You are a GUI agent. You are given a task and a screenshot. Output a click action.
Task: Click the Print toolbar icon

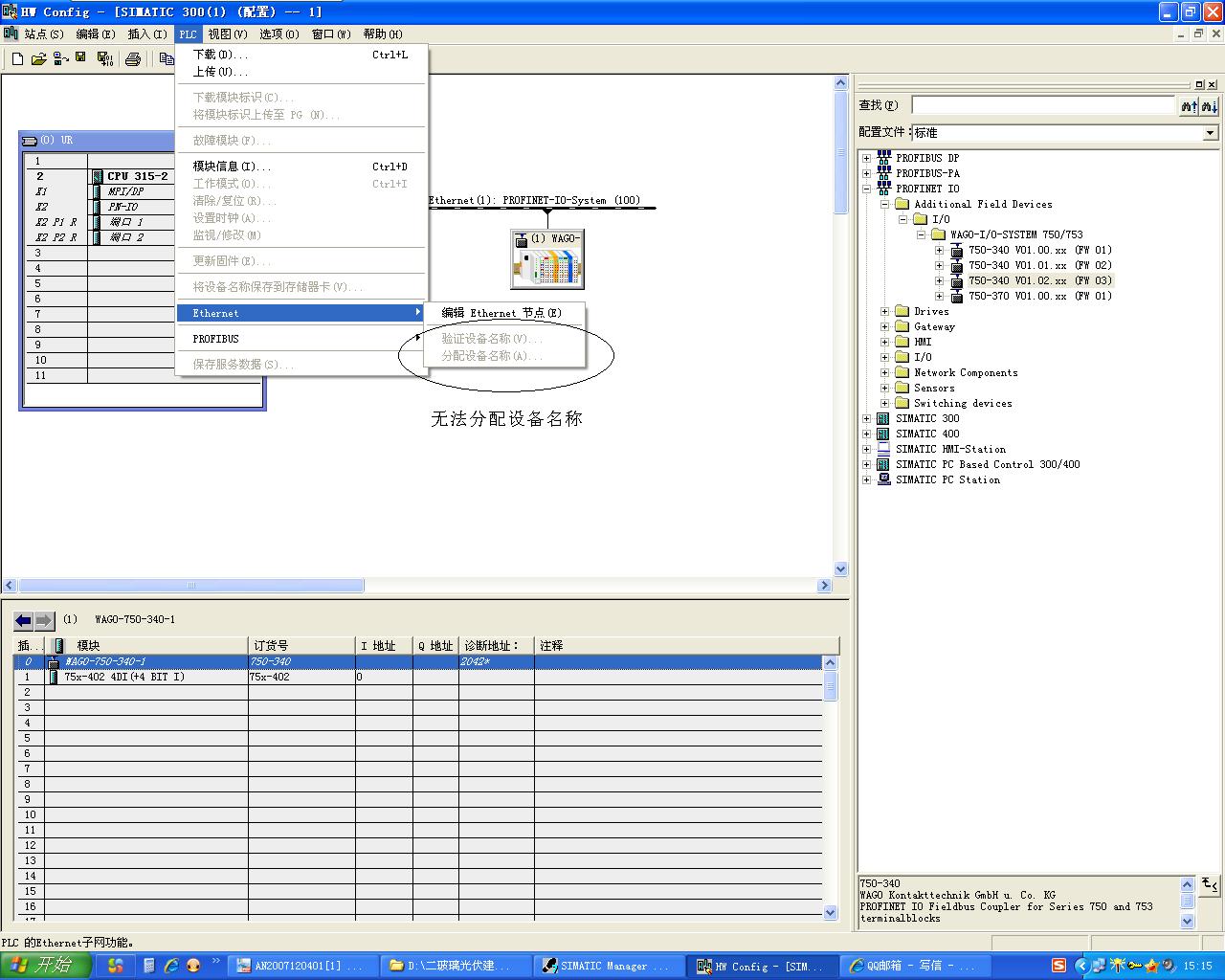pos(133,59)
